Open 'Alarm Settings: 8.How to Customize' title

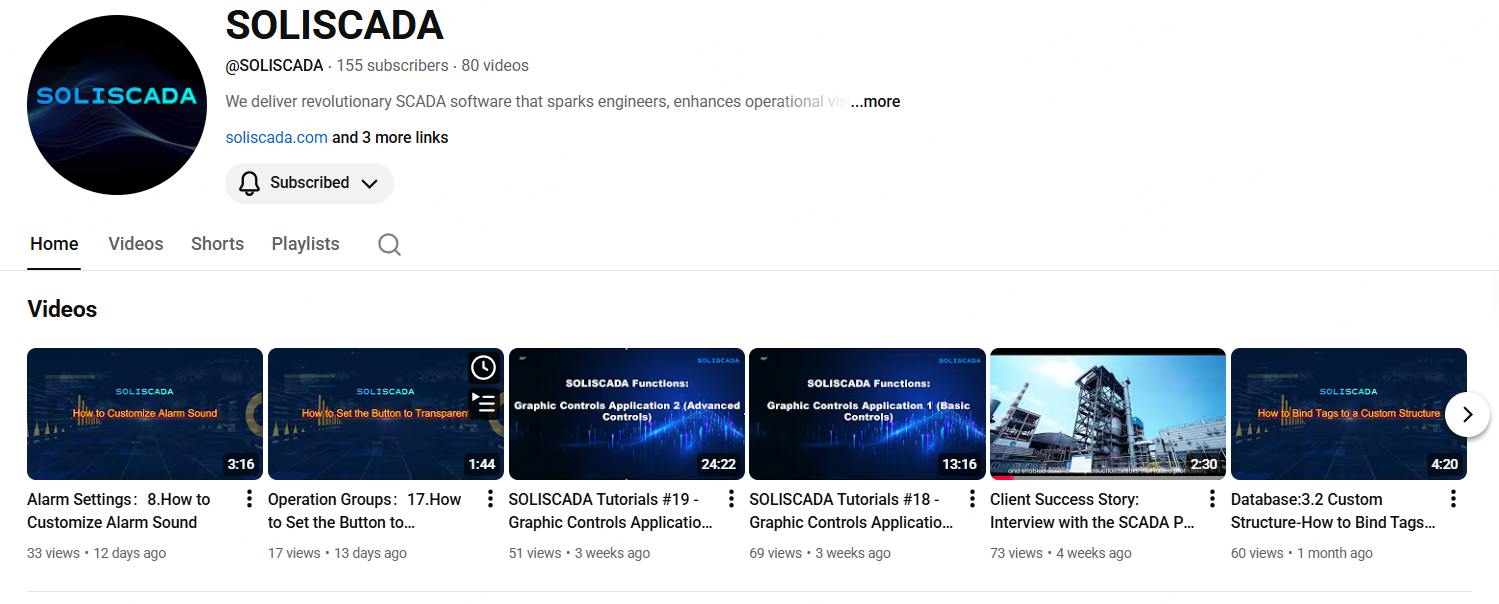click(x=119, y=510)
